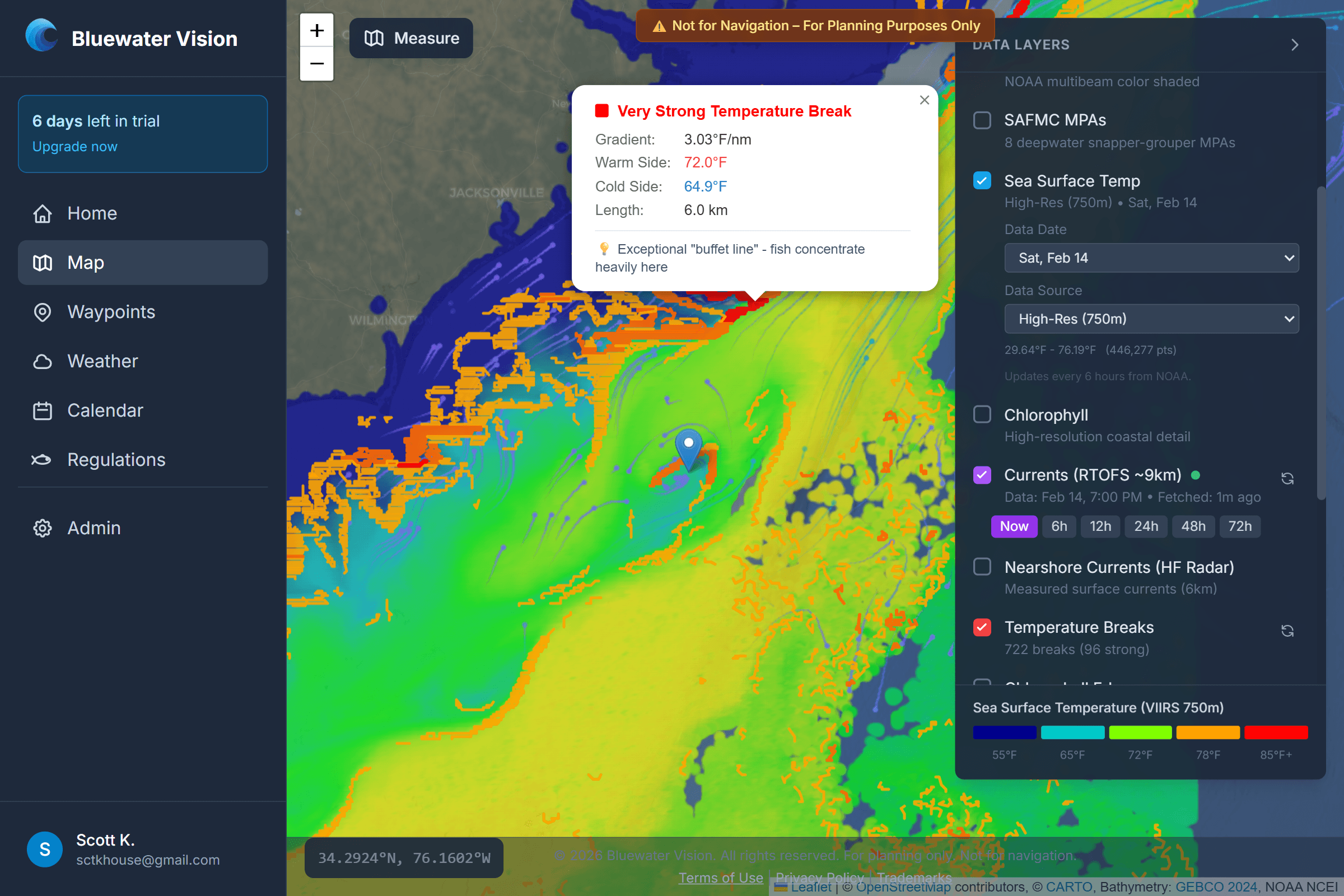Change the Data Date dropdown selection
Screen dimensions: 1344x896
pyautogui.click(x=1151, y=258)
